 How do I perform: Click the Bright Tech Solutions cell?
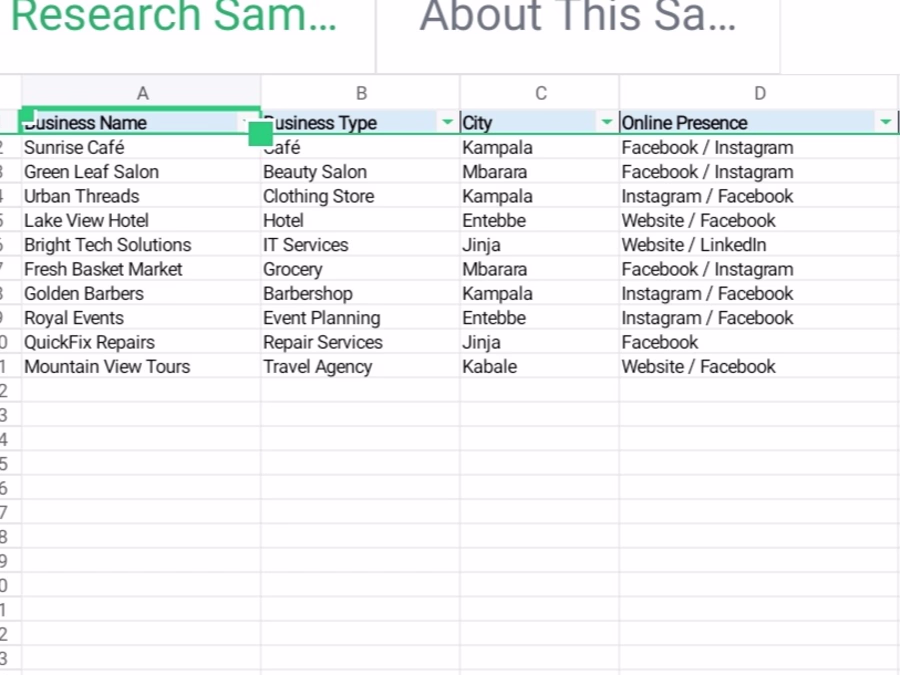click(141, 245)
